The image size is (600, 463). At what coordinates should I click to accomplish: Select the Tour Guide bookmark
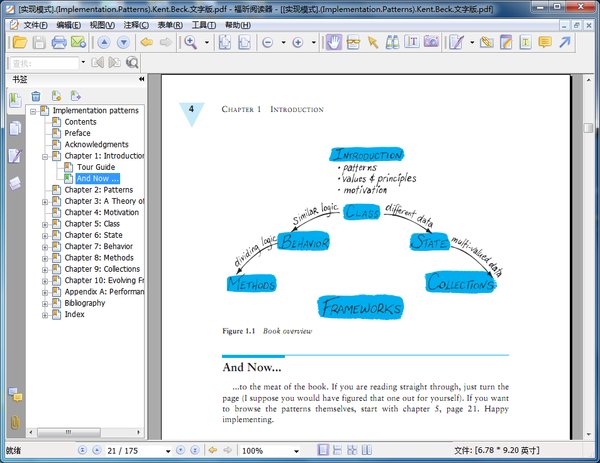(96, 167)
